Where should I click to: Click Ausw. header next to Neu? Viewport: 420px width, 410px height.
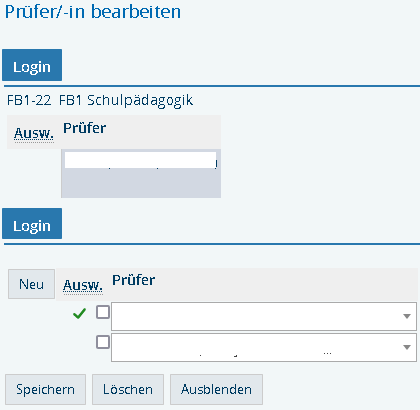point(83,285)
